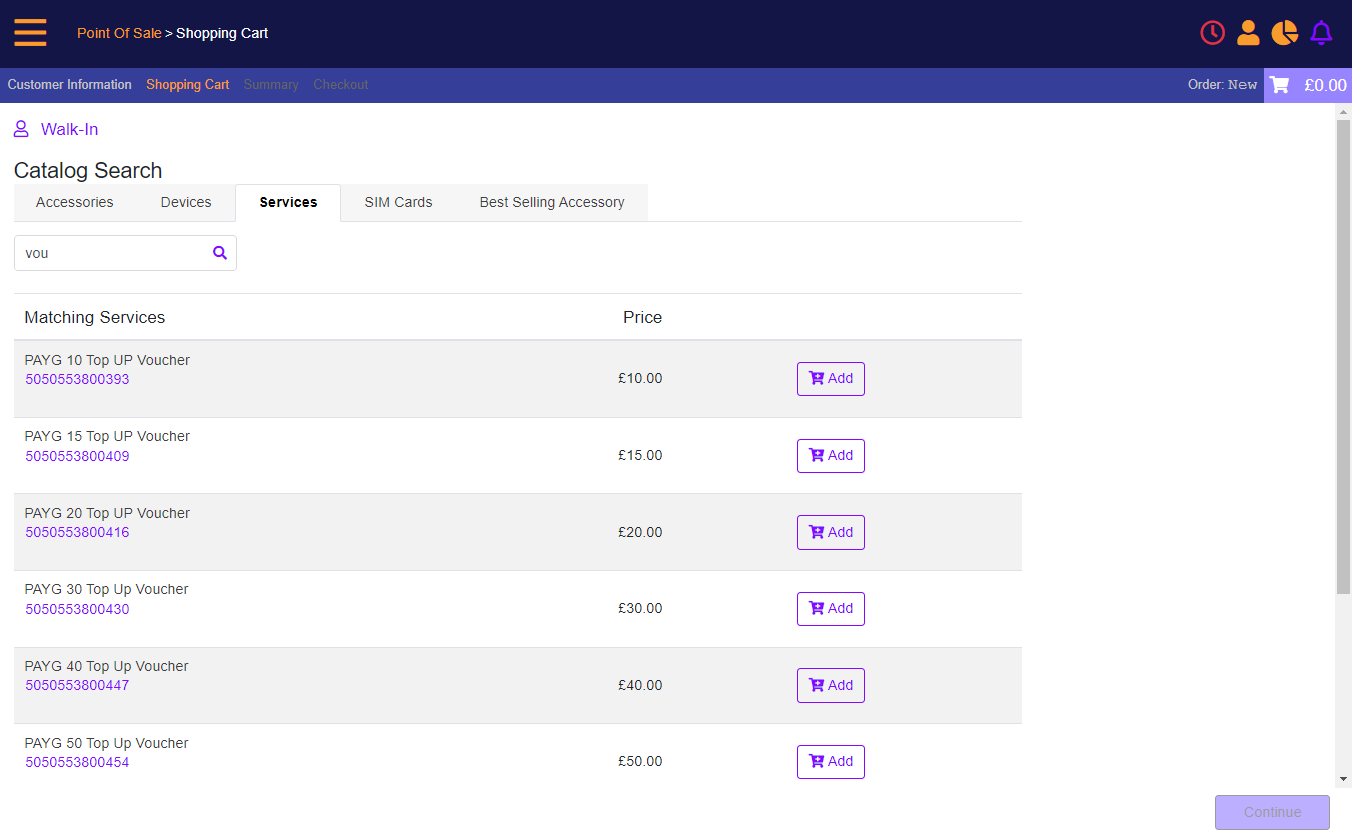The width and height of the screenshot is (1352, 837).
Task: Click the Walk-In customer person icon
Action: 21,129
